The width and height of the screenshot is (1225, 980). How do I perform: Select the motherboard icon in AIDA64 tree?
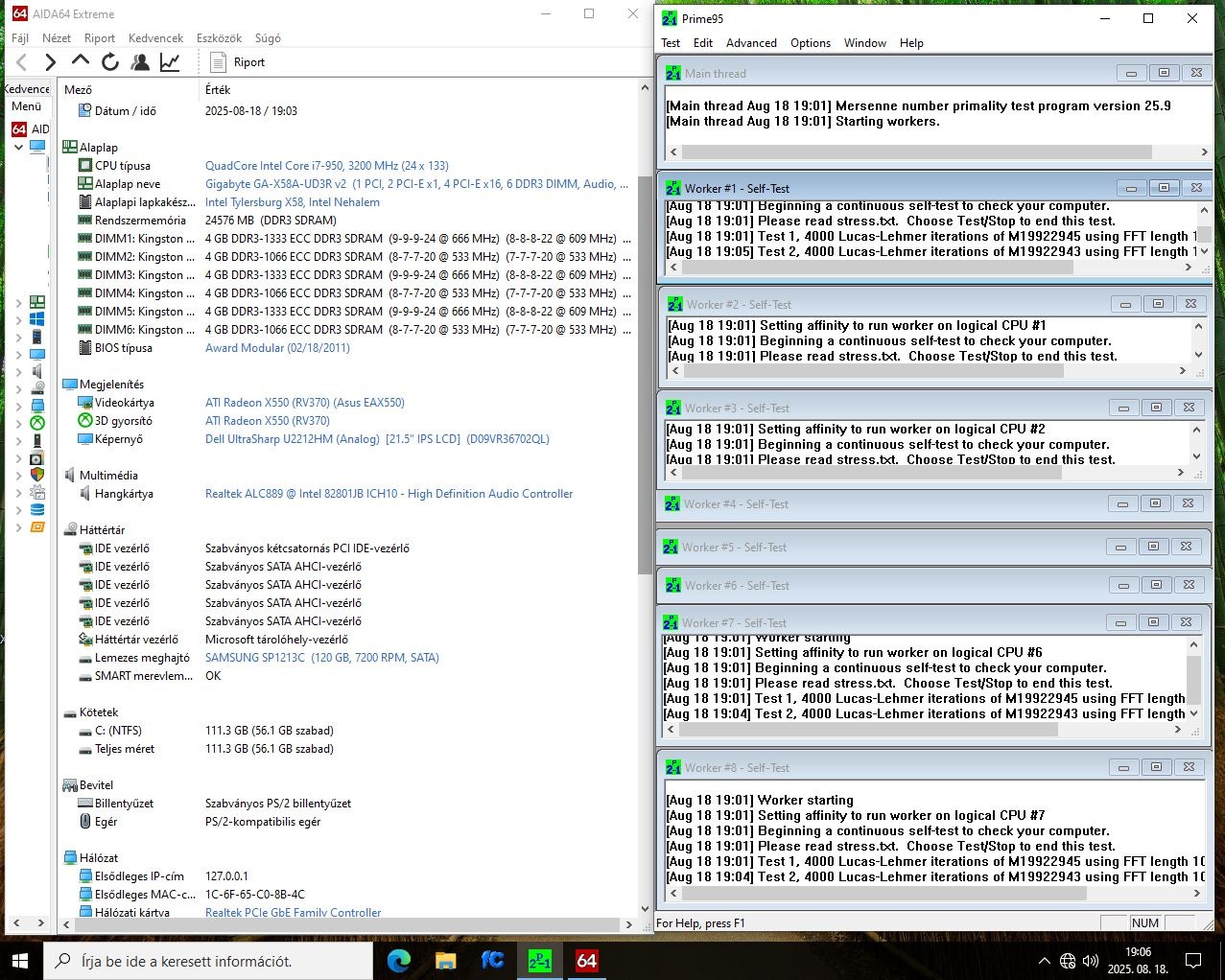37,302
